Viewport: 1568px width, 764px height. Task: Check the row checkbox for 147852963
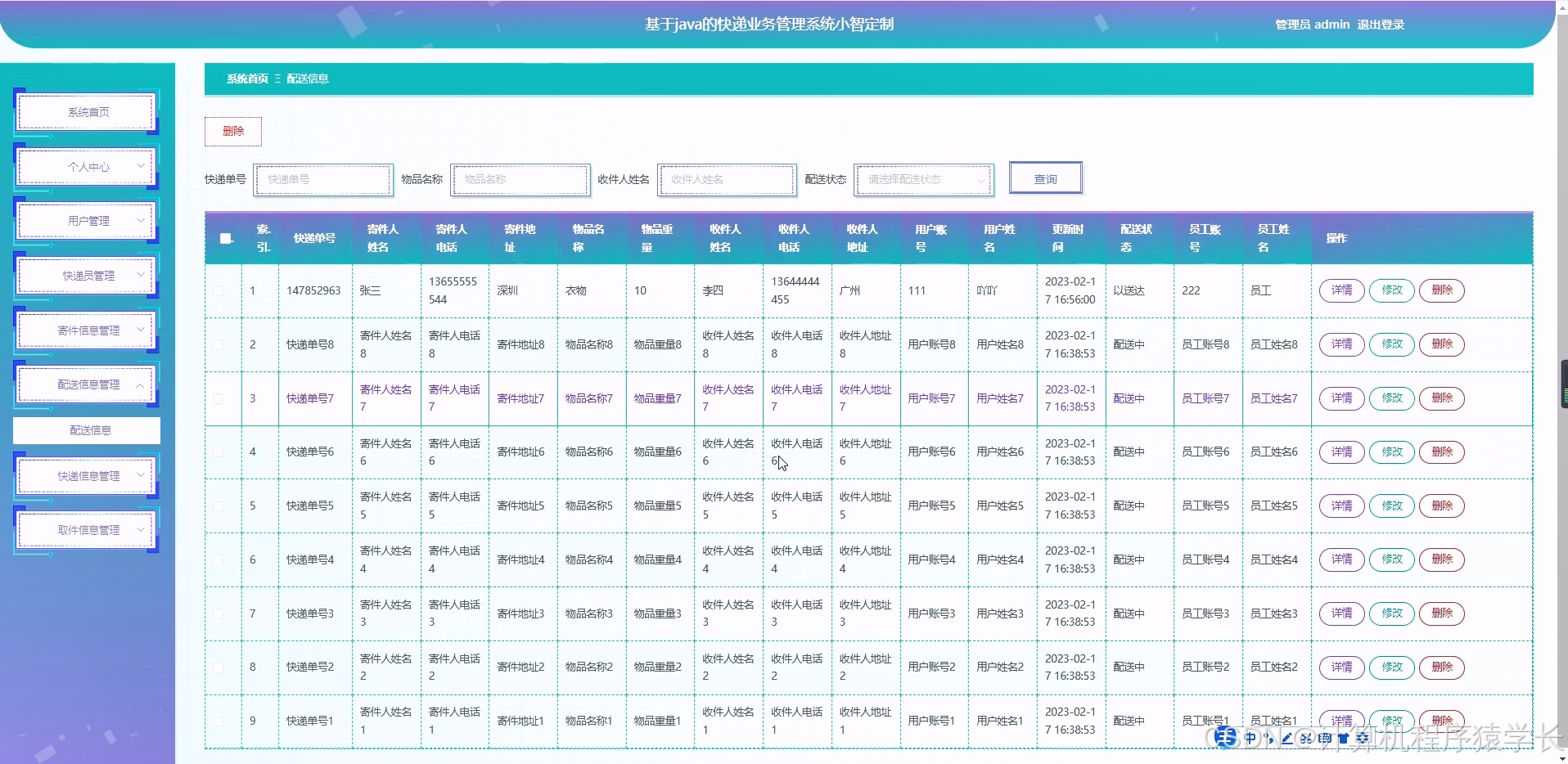click(x=219, y=290)
